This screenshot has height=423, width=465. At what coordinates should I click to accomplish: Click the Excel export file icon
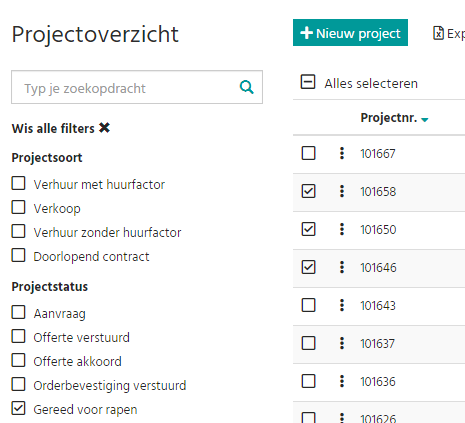point(438,33)
